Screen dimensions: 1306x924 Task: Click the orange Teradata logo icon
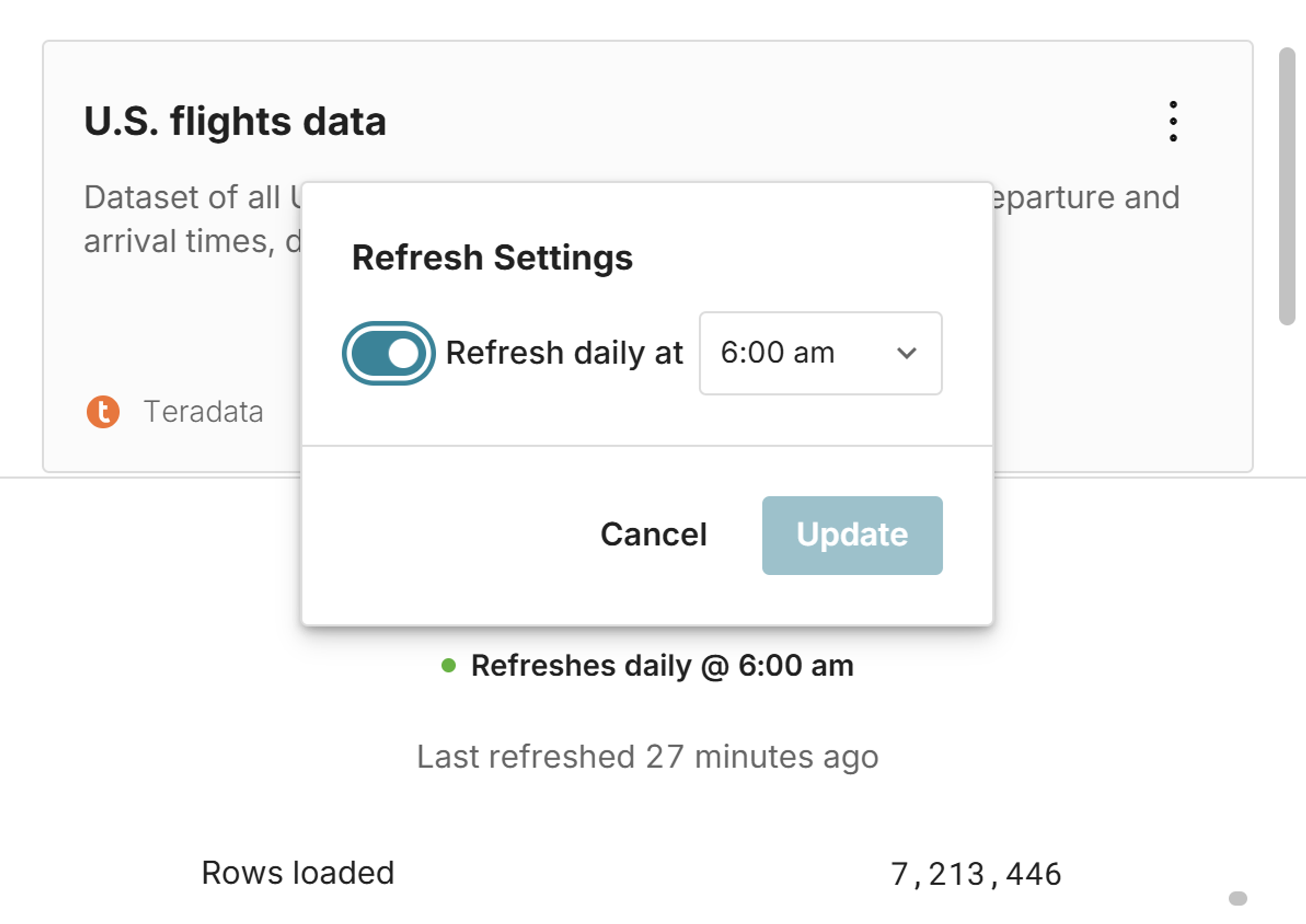pyautogui.click(x=103, y=411)
